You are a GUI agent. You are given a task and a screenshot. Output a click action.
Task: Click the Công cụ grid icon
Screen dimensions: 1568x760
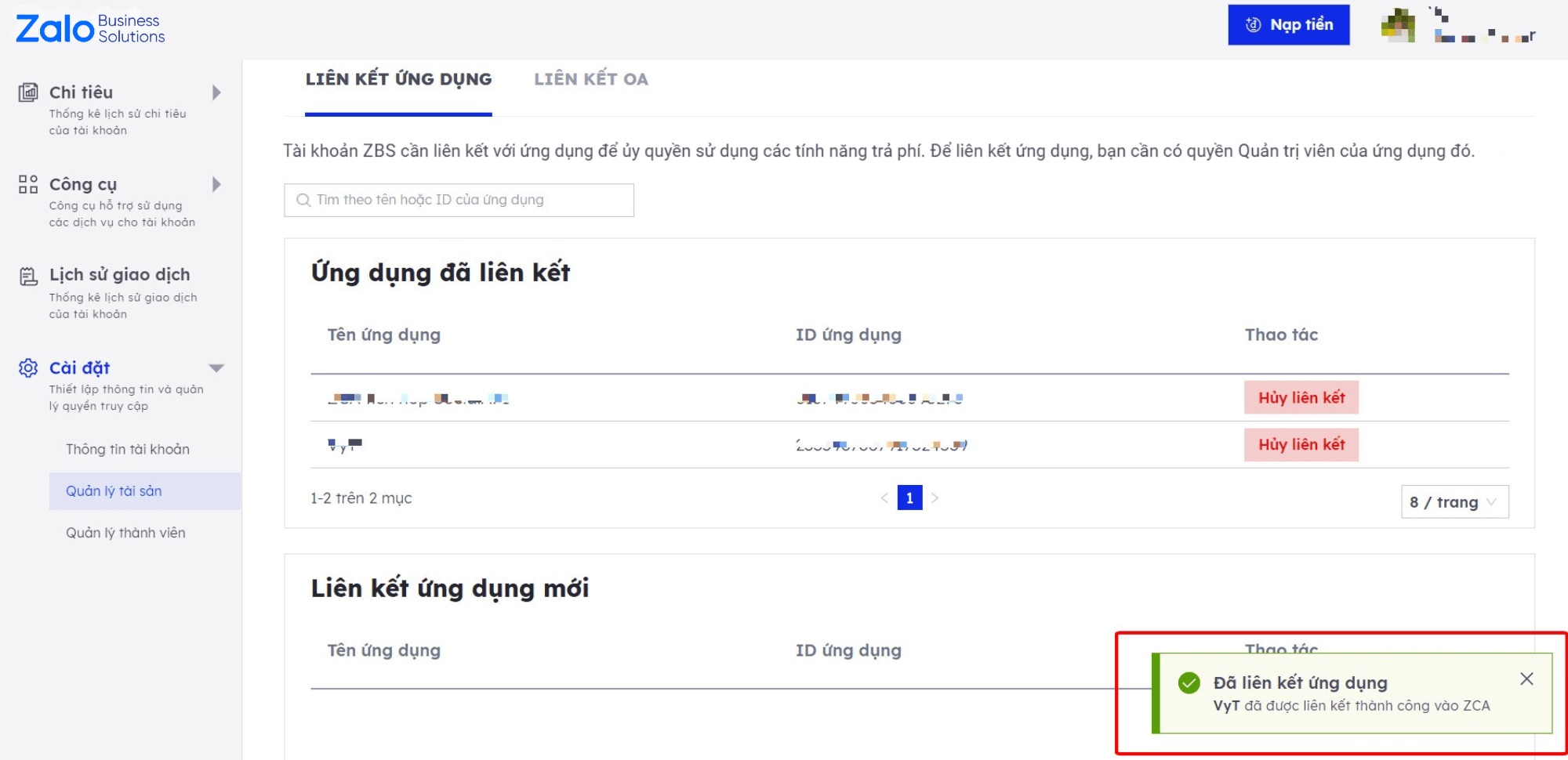(x=28, y=184)
